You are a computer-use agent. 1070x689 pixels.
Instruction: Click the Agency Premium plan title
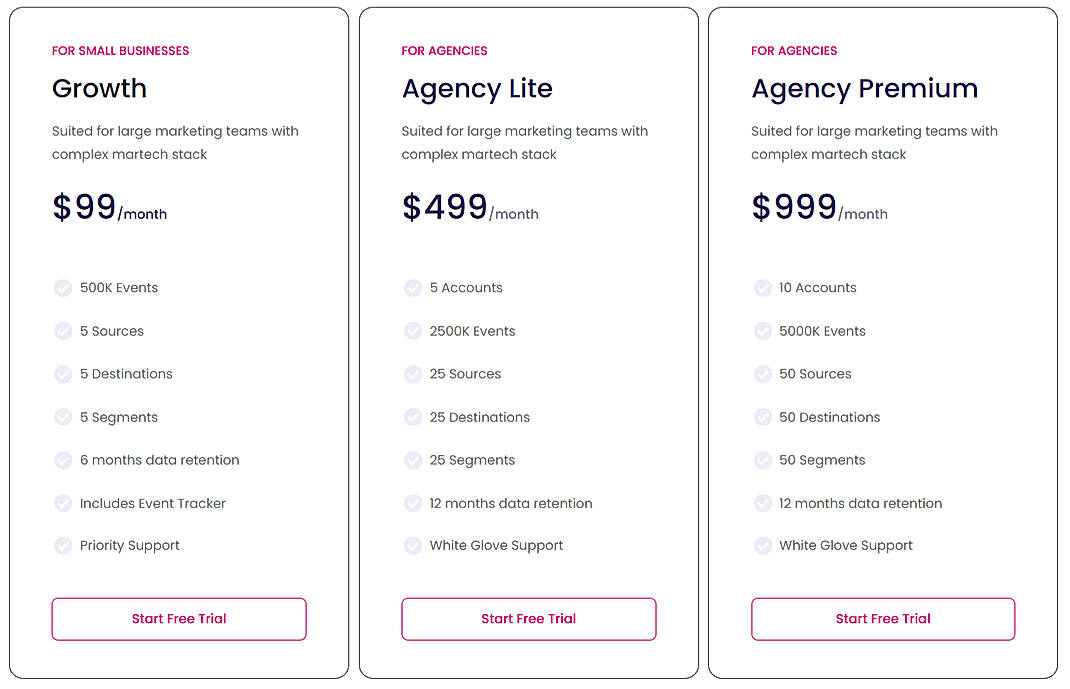[864, 89]
